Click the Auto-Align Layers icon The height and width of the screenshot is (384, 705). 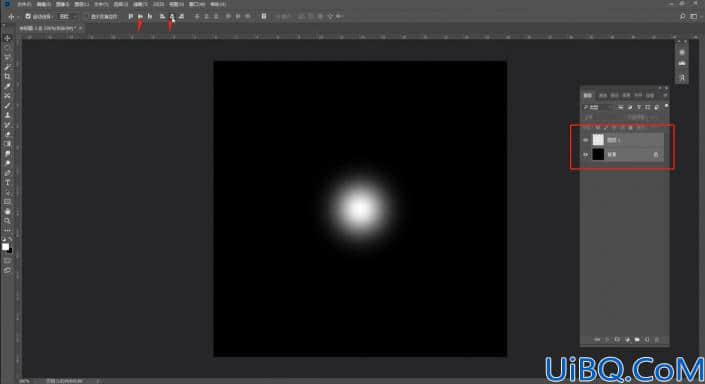pos(264,16)
